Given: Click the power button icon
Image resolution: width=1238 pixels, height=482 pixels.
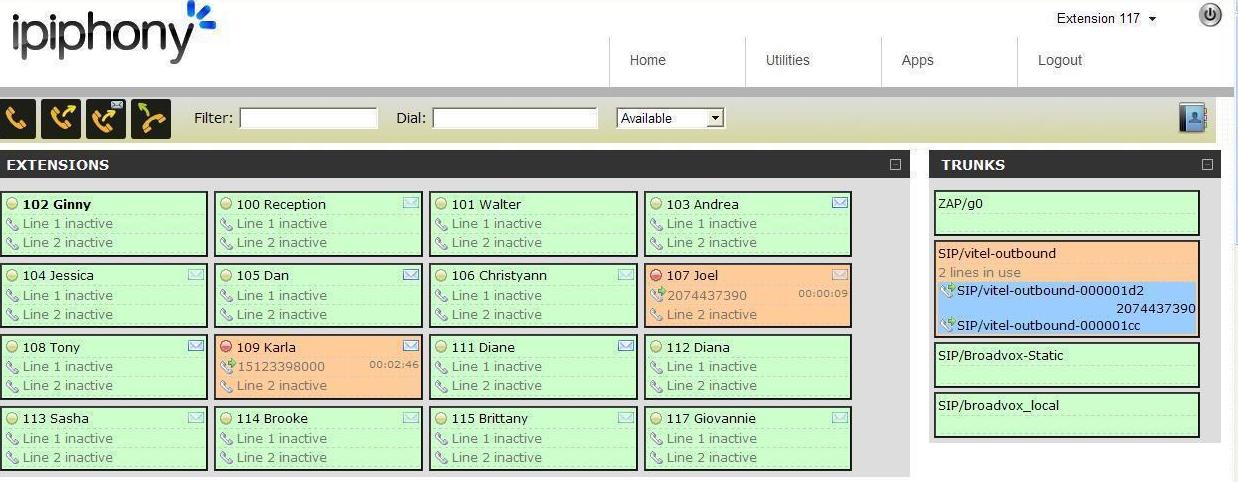Looking at the screenshot, I should 1210,16.
